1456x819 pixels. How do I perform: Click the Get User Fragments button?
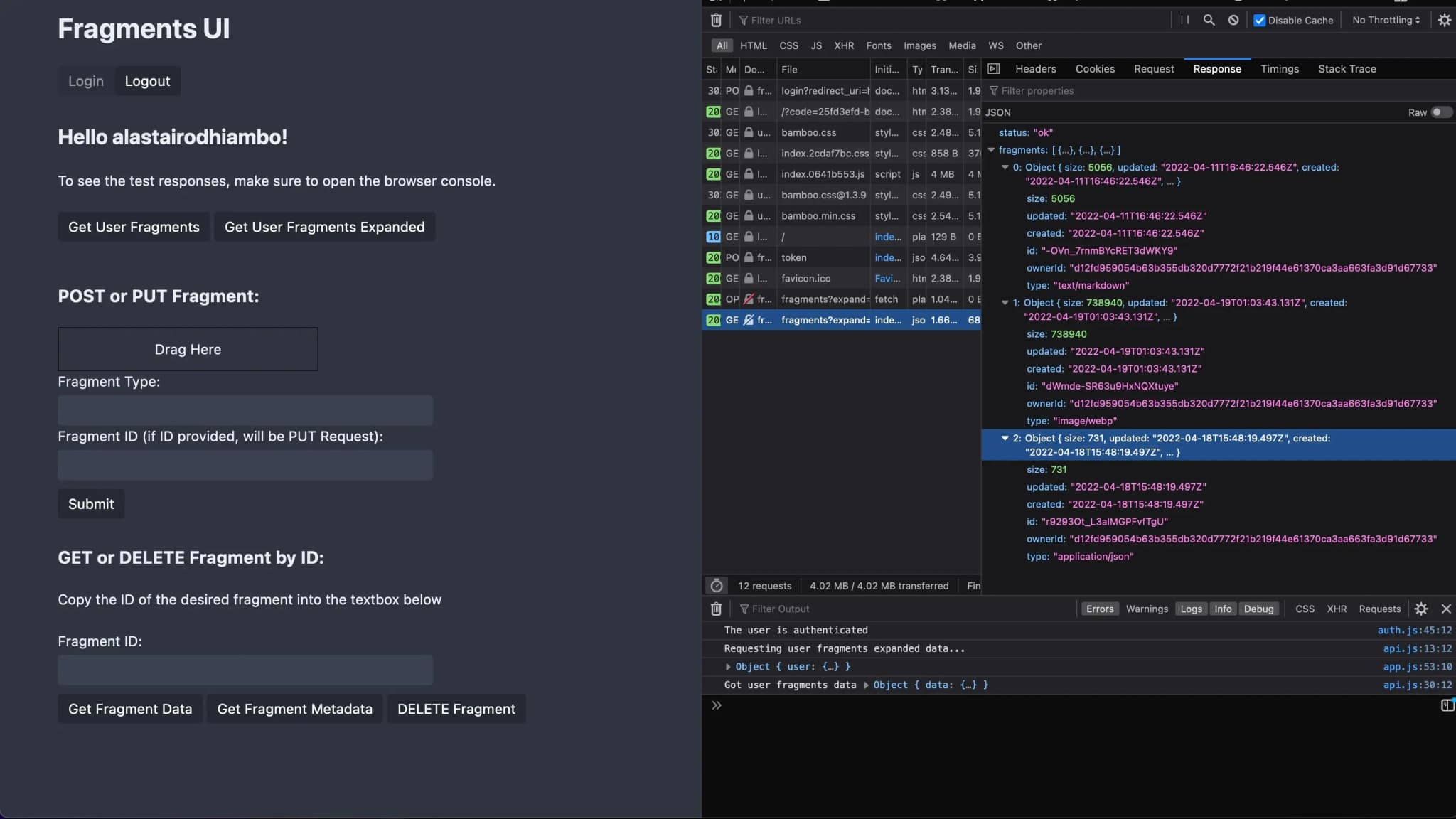(134, 227)
